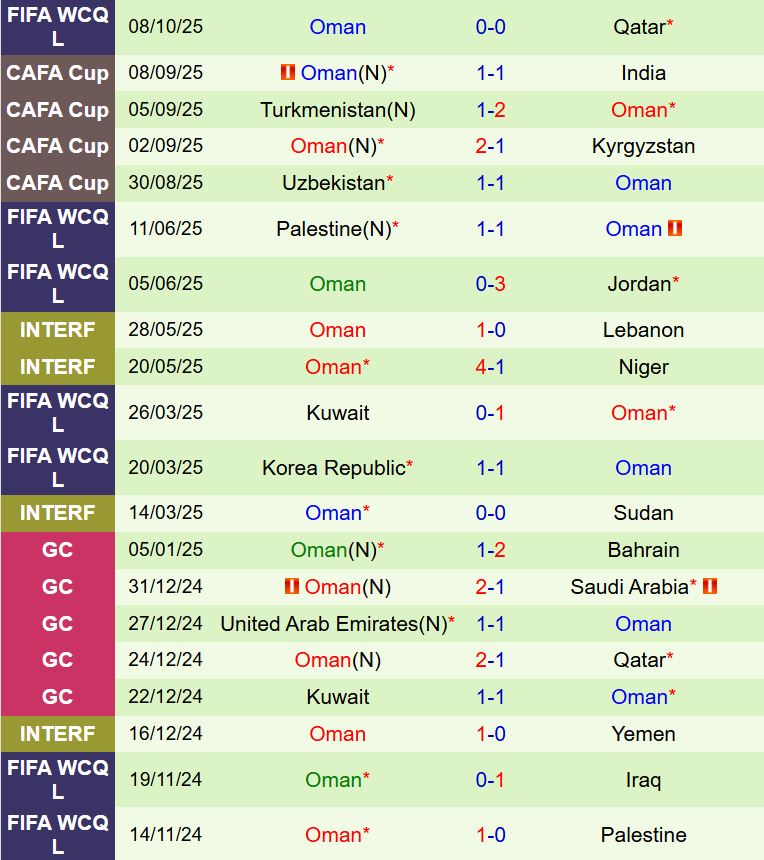Screen dimensions: 764x860
Task: Click the Uzbekistan team name
Action: 333,183
